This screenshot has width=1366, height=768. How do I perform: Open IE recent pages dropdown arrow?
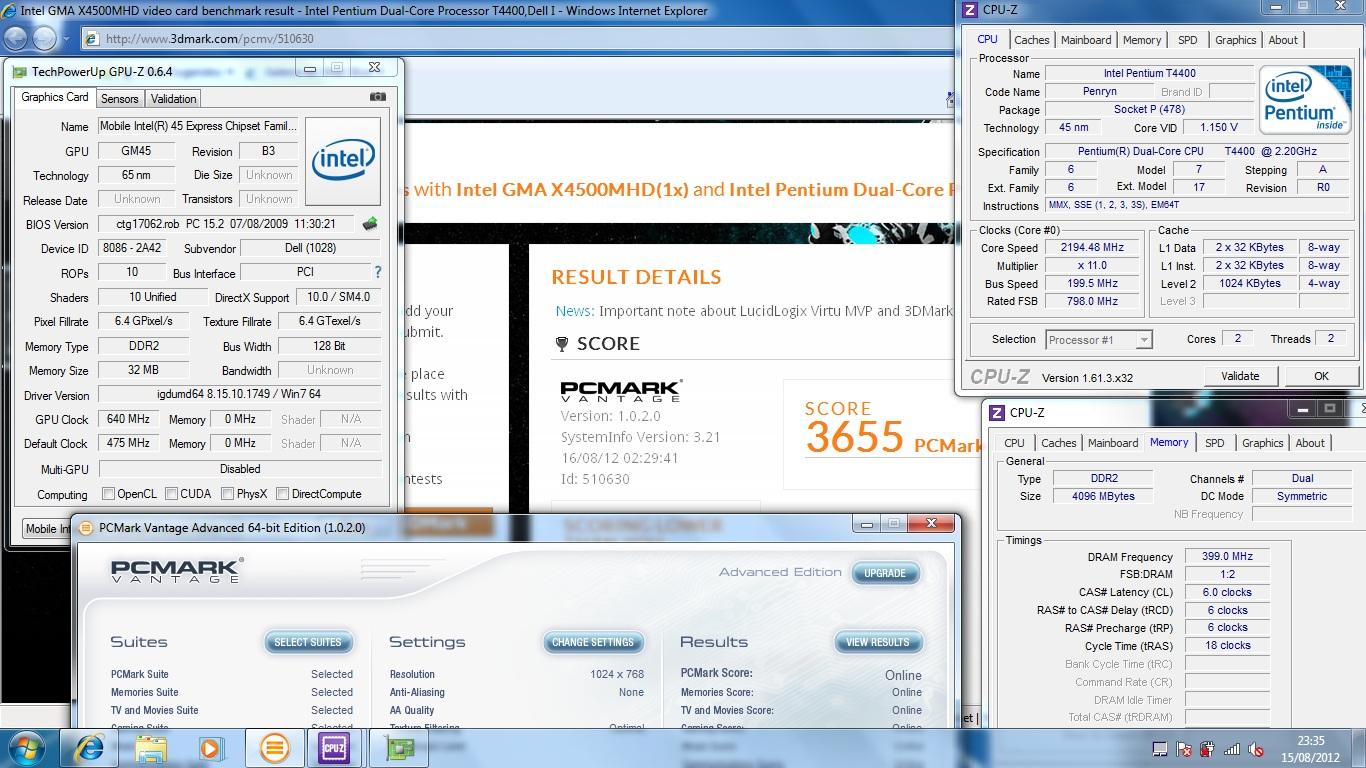pos(67,39)
